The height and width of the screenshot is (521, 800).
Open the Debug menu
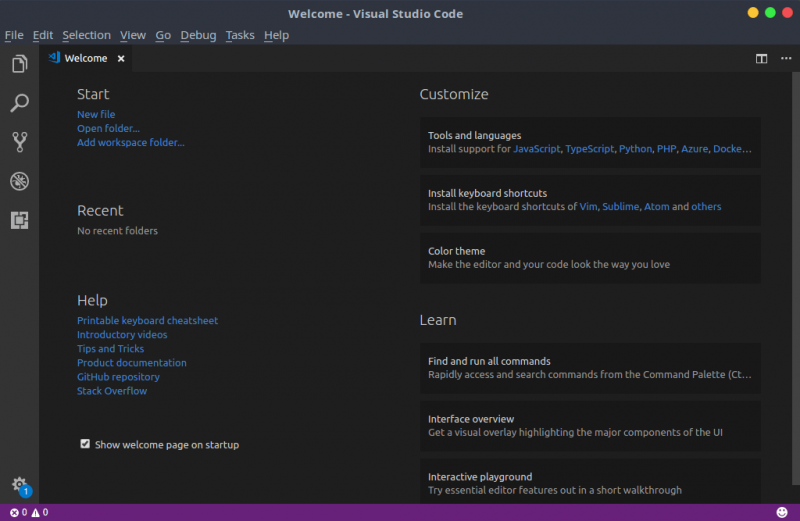pyautogui.click(x=198, y=35)
